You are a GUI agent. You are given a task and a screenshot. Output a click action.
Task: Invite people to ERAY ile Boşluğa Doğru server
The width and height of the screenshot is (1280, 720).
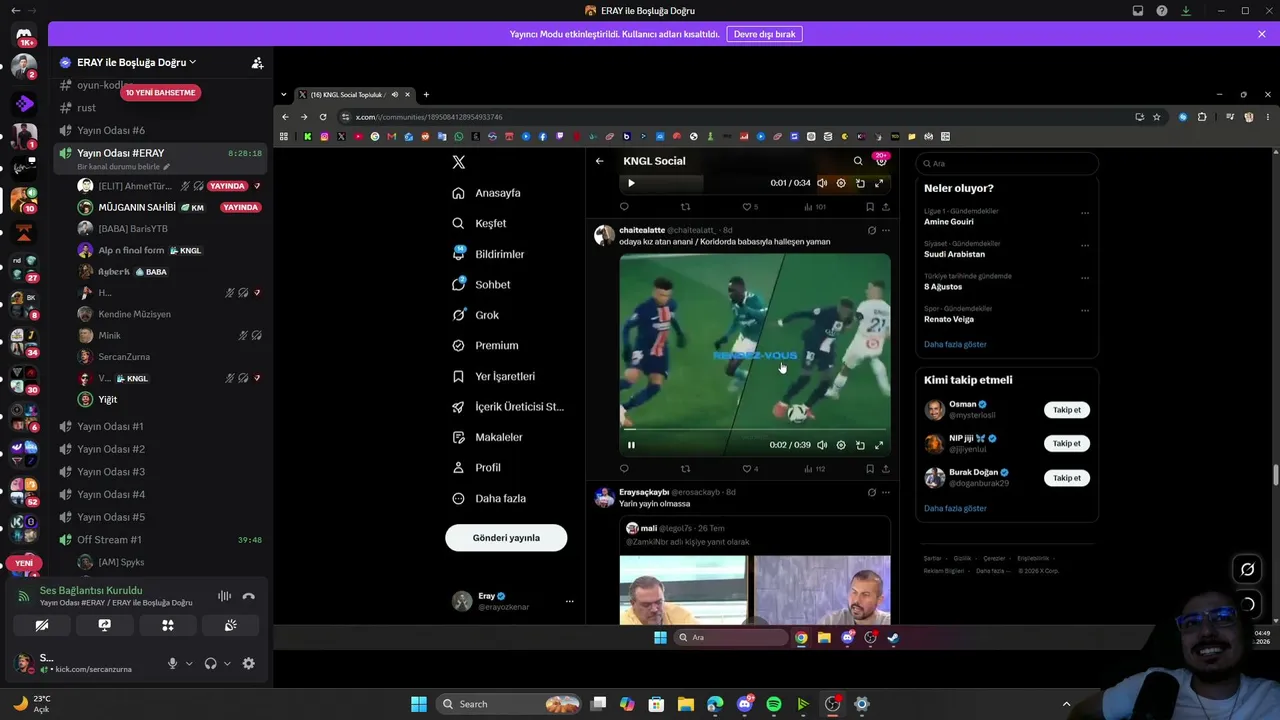coord(257,62)
